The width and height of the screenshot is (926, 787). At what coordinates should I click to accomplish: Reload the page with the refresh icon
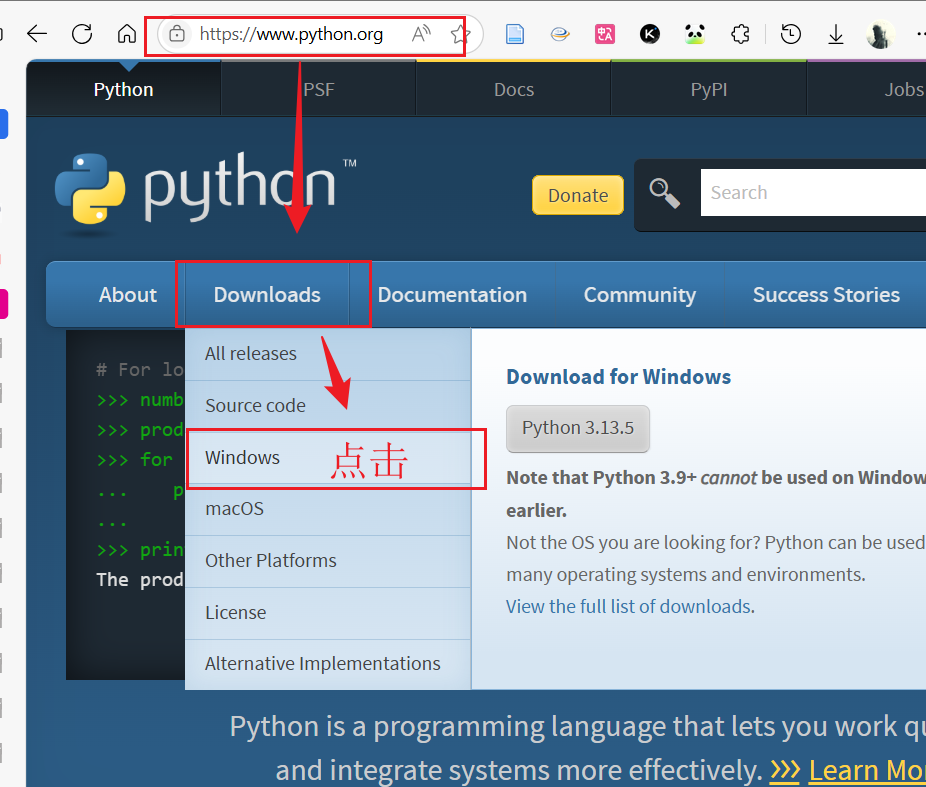82,34
